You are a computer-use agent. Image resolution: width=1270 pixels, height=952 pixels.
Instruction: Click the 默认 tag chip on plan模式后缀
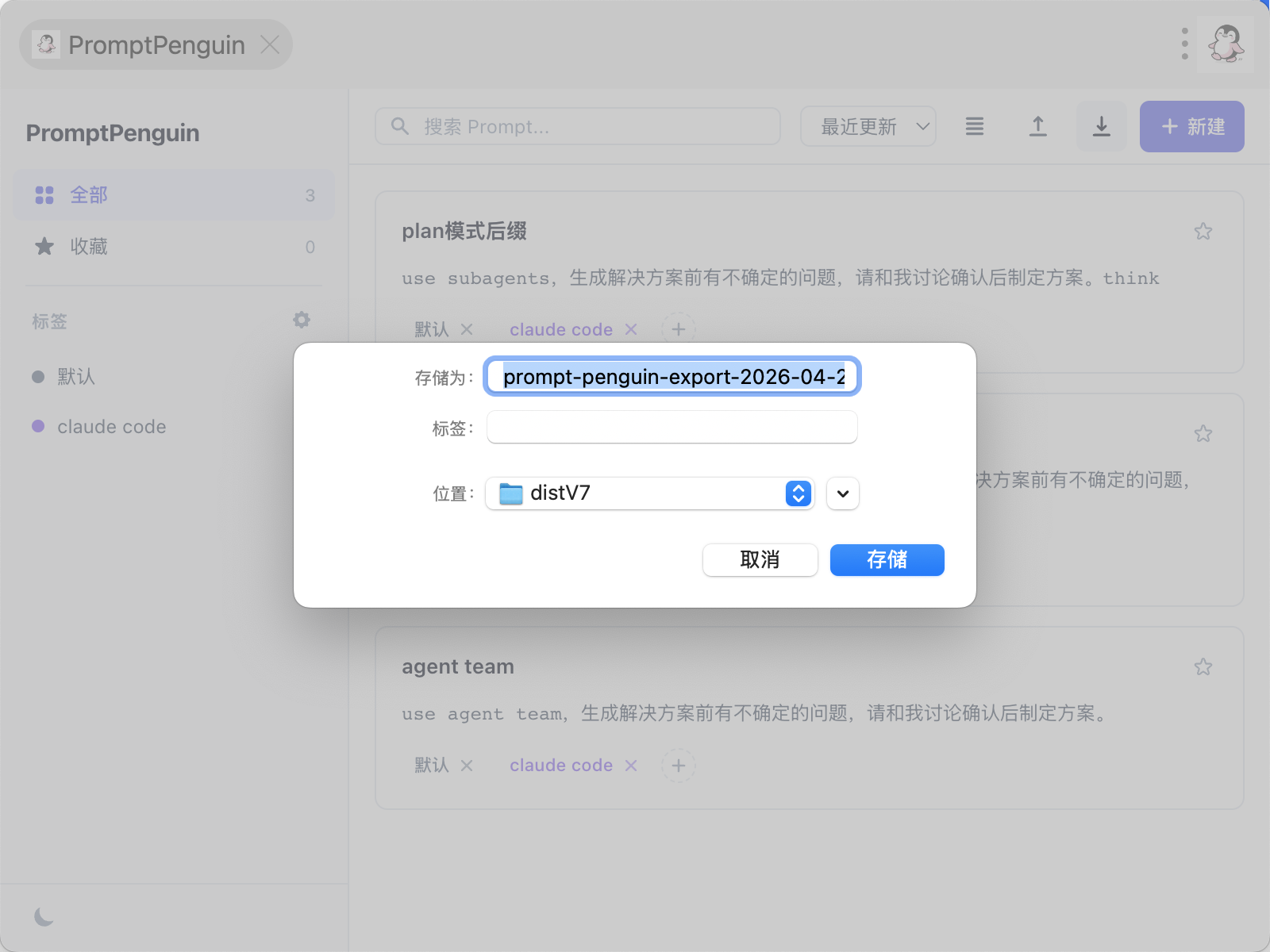432,329
